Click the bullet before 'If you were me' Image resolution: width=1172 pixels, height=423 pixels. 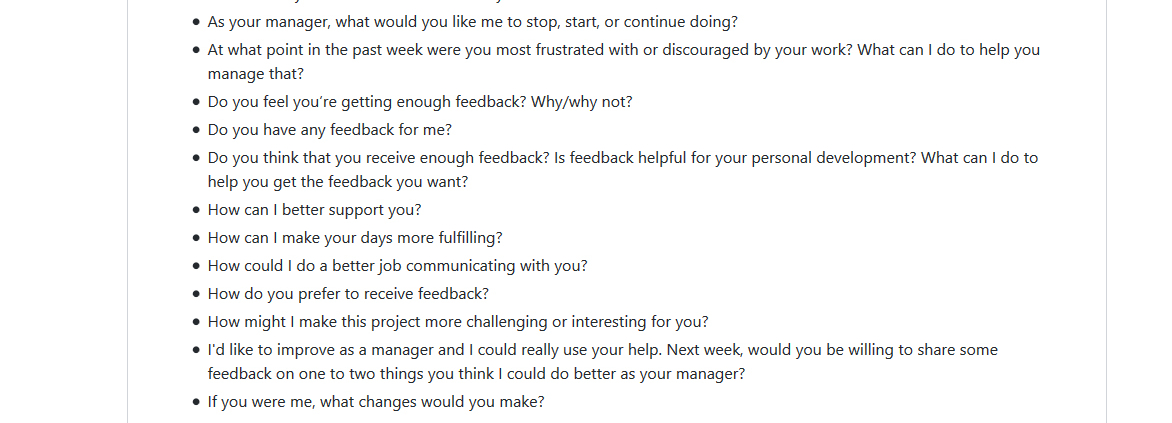[x=196, y=402]
